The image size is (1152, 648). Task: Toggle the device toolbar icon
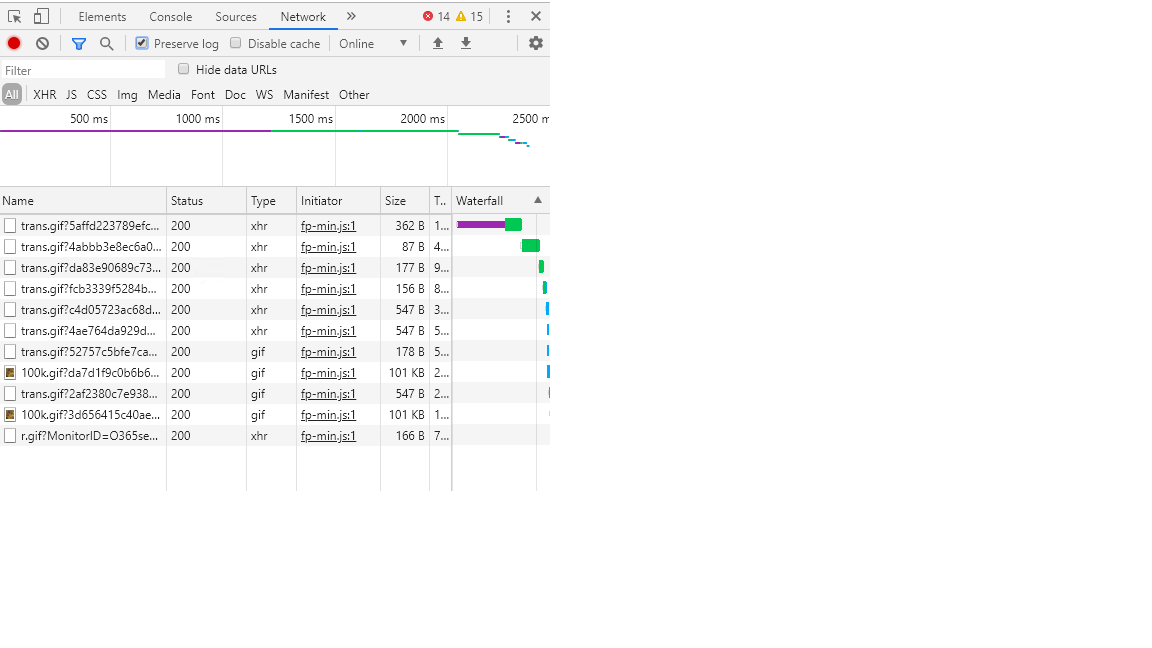click(41, 16)
